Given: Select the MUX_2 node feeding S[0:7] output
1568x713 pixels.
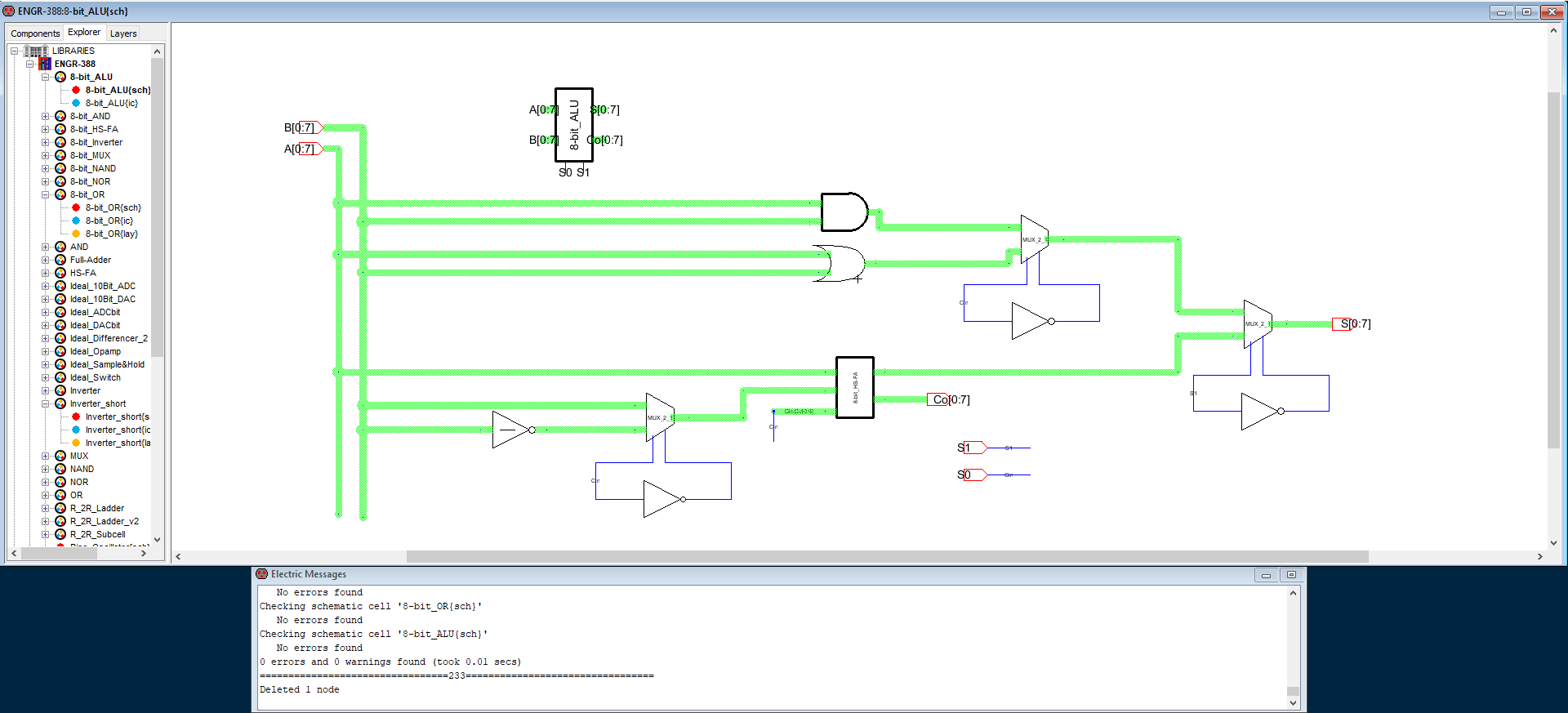Looking at the screenshot, I should 1258,323.
